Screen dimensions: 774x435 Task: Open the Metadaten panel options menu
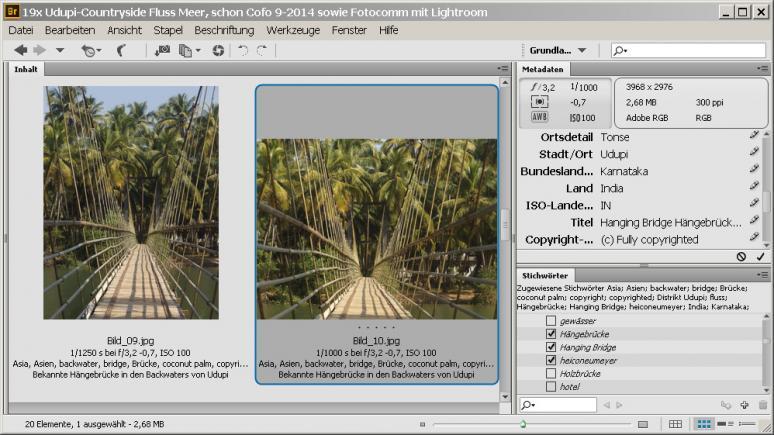[762, 69]
